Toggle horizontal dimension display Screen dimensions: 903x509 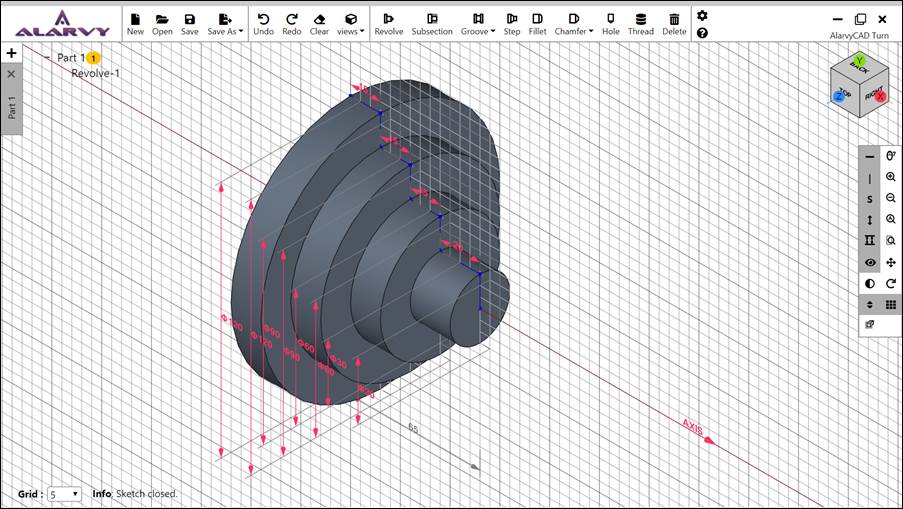(x=870, y=157)
